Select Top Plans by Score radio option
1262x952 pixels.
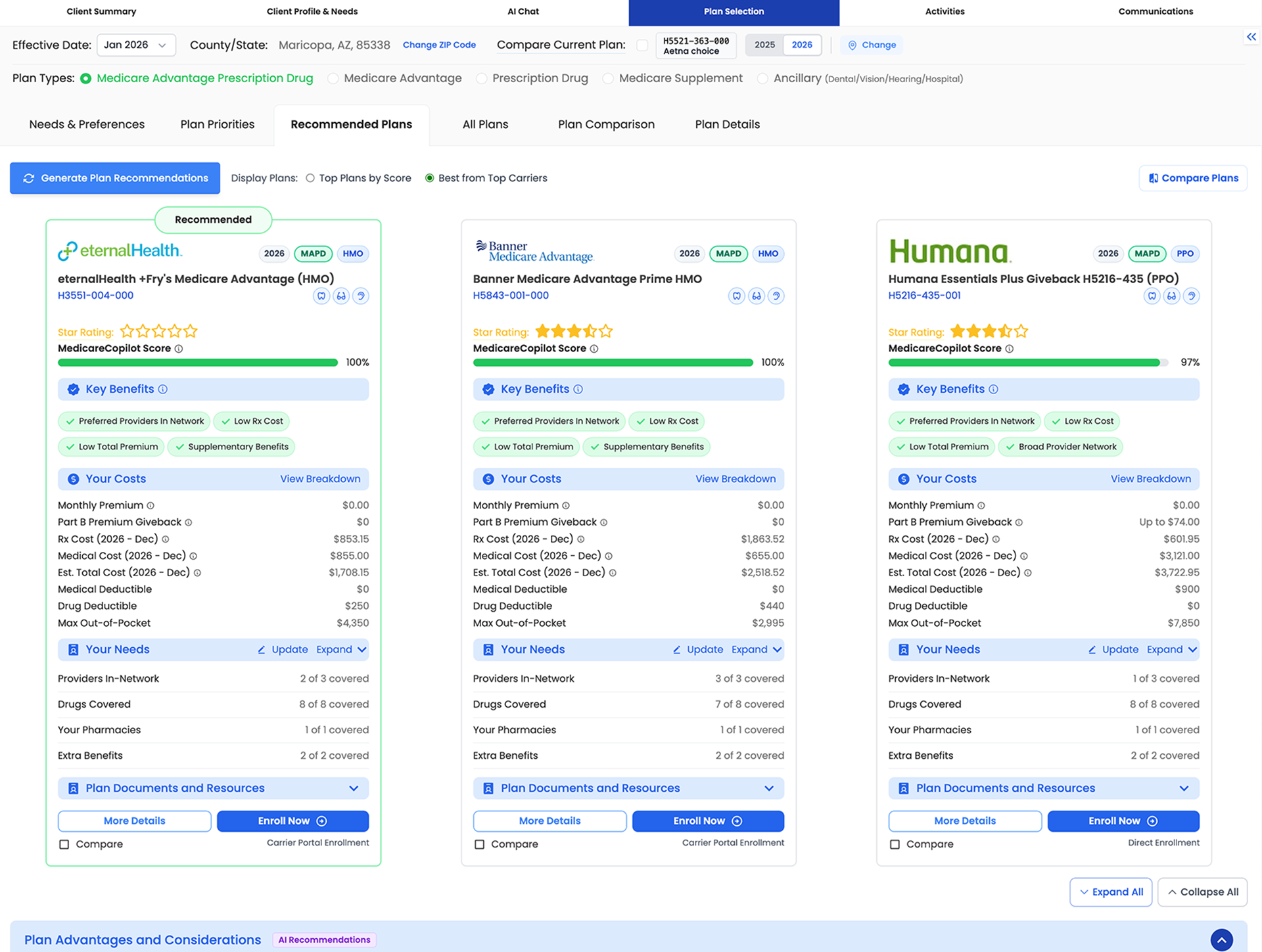coord(310,178)
